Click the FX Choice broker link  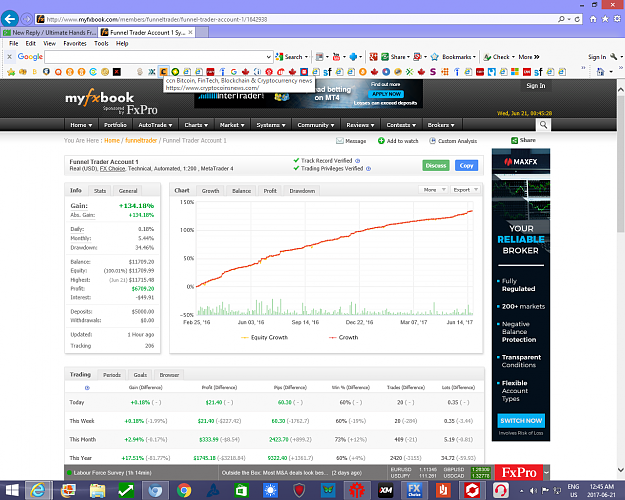coord(112,169)
